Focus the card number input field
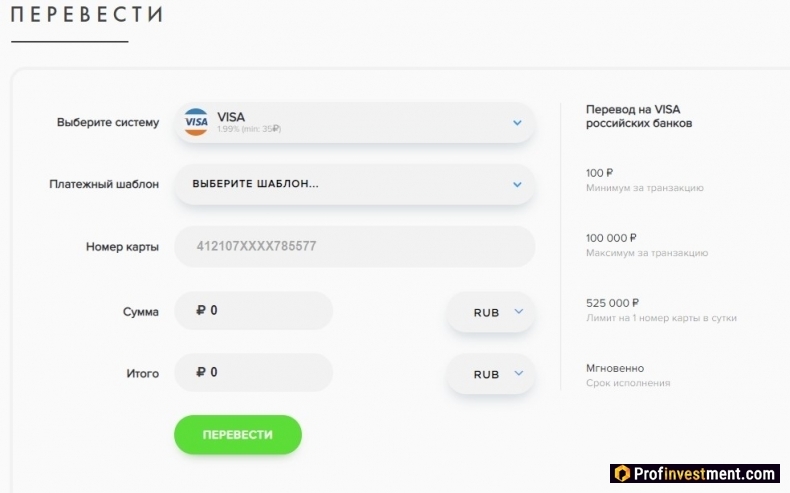790x493 pixels. (x=355, y=246)
